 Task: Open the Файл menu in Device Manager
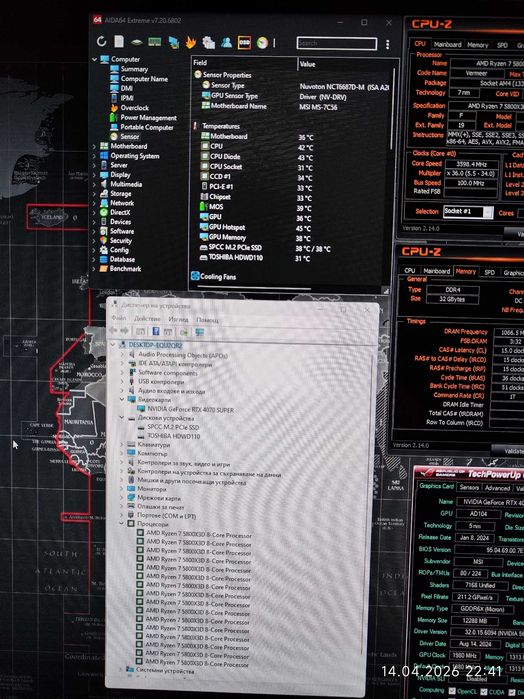tap(119, 318)
